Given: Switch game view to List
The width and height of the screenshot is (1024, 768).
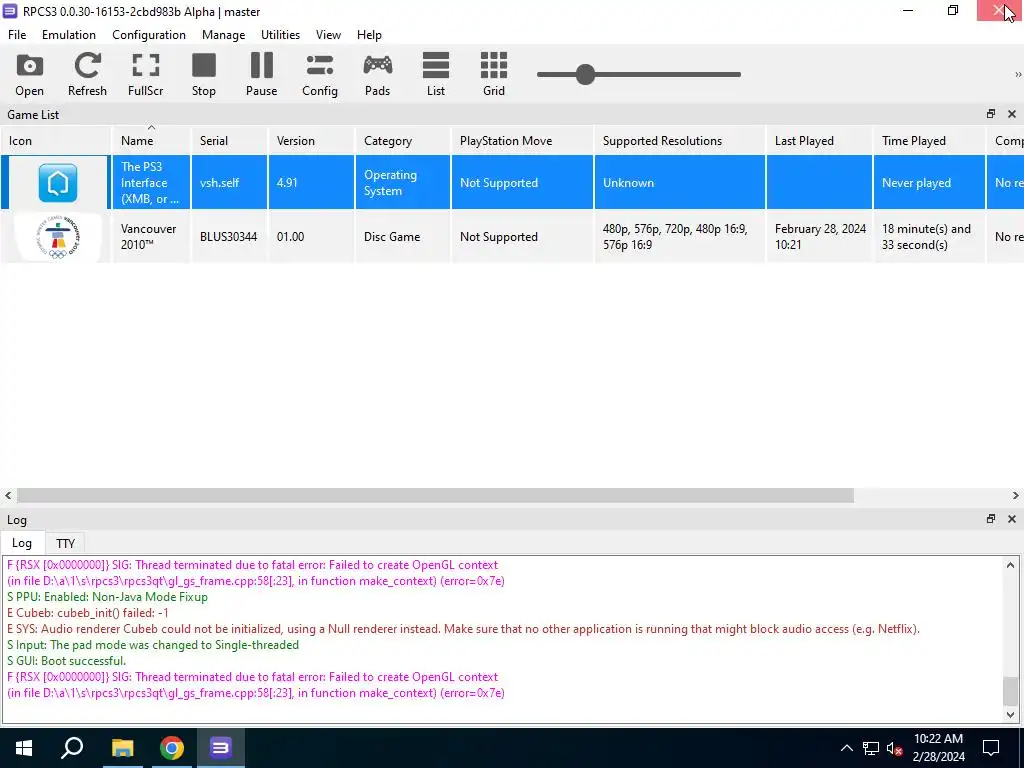Looking at the screenshot, I should 436,74.
